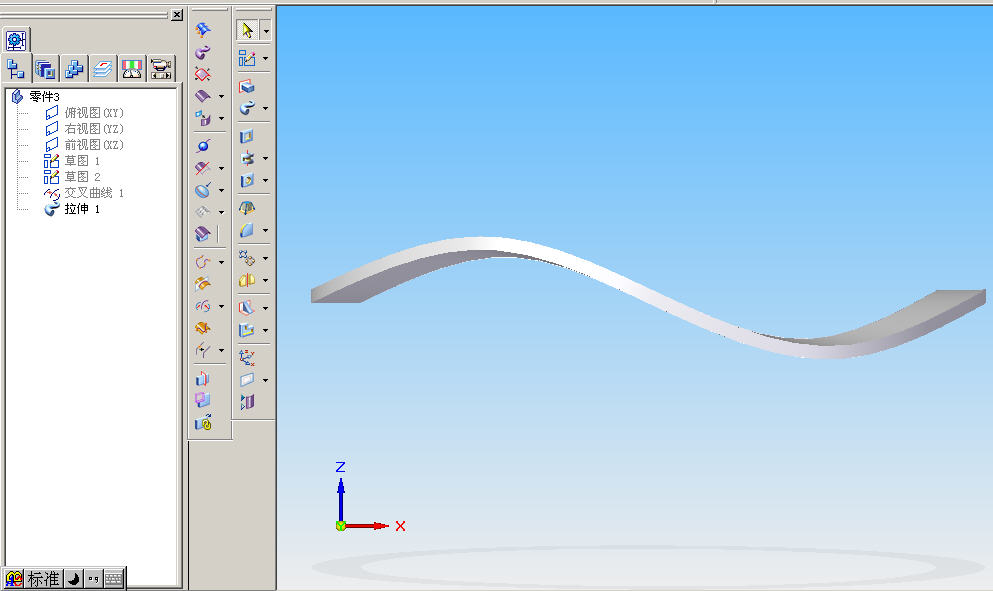Select 前视图 (XZ) reference plane
The height and width of the screenshot is (591, 993).
click(94, 145)
